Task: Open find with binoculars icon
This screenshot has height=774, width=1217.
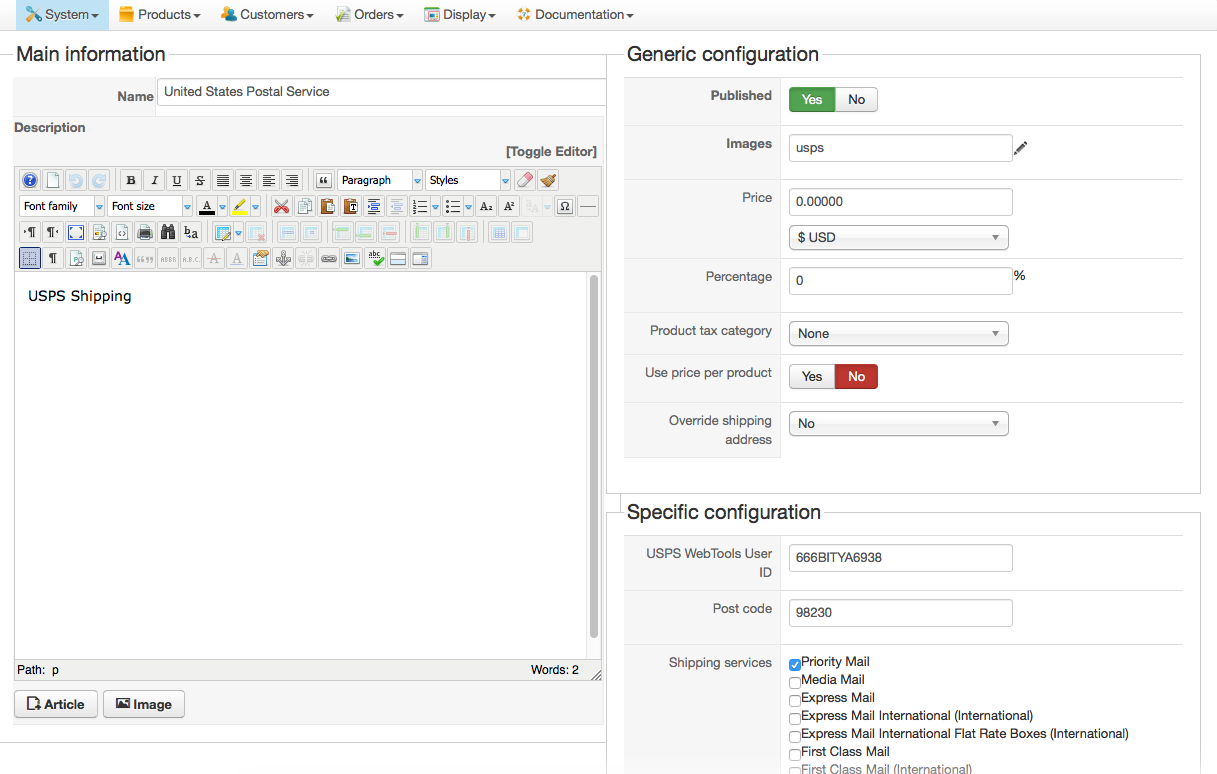Action: tap(168, 232)
